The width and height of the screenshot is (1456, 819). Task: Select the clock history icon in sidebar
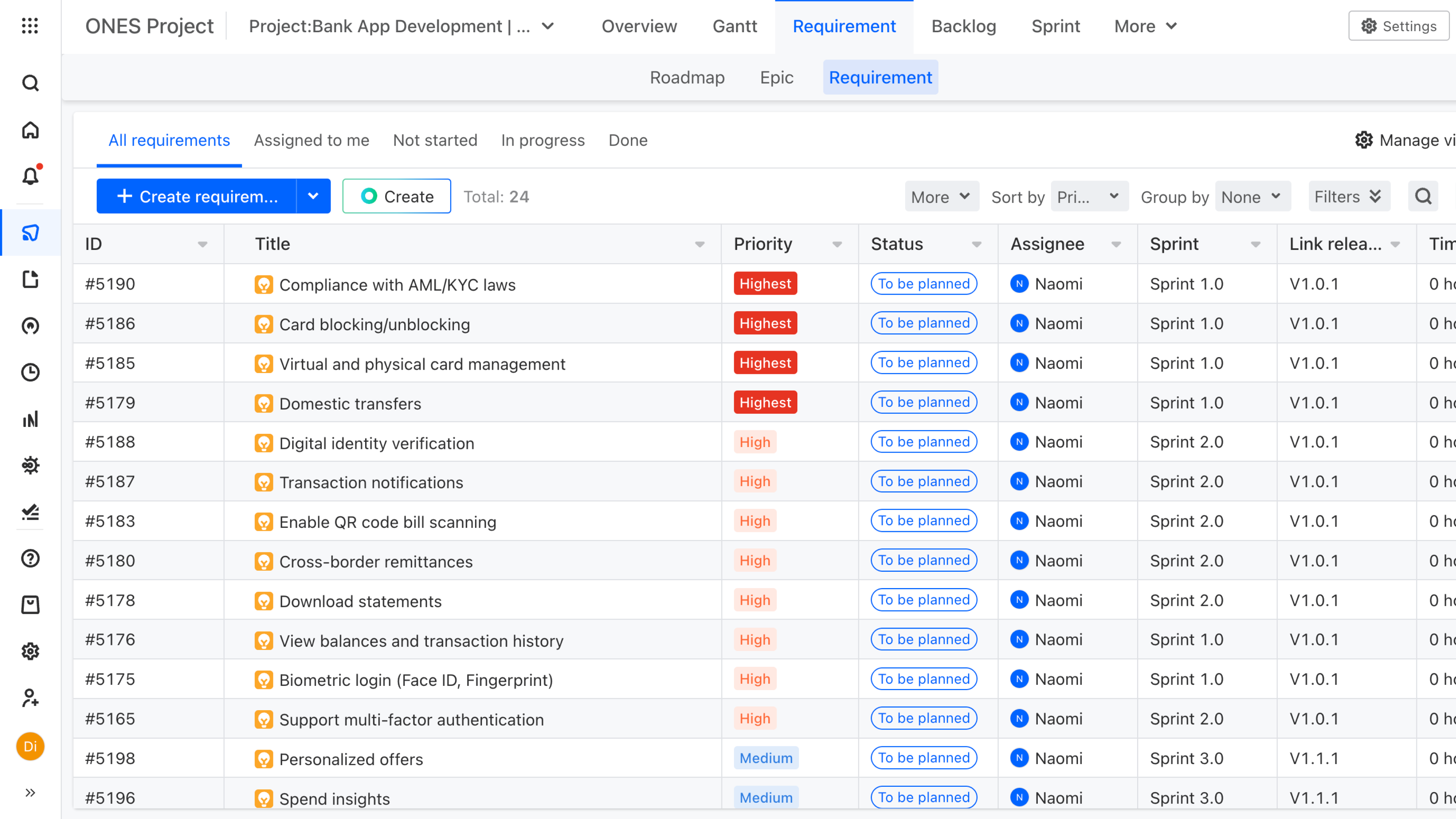click(x=30, y=372)
